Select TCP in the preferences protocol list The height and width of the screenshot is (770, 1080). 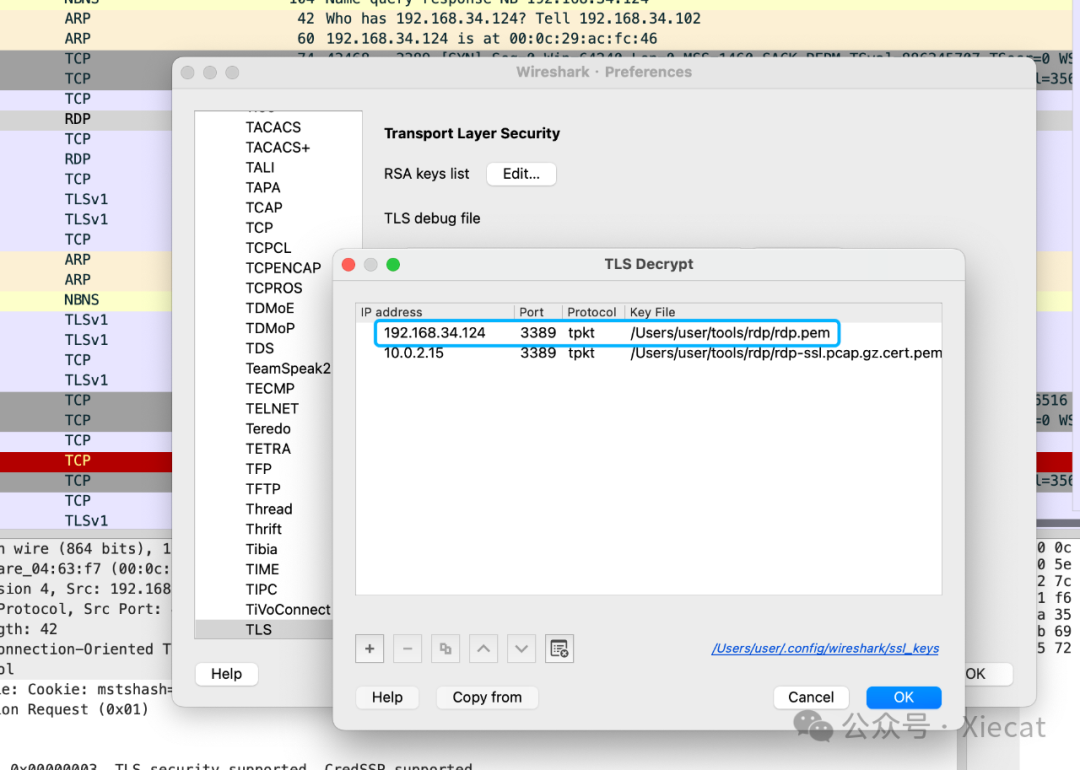click(x=259, y=227)
